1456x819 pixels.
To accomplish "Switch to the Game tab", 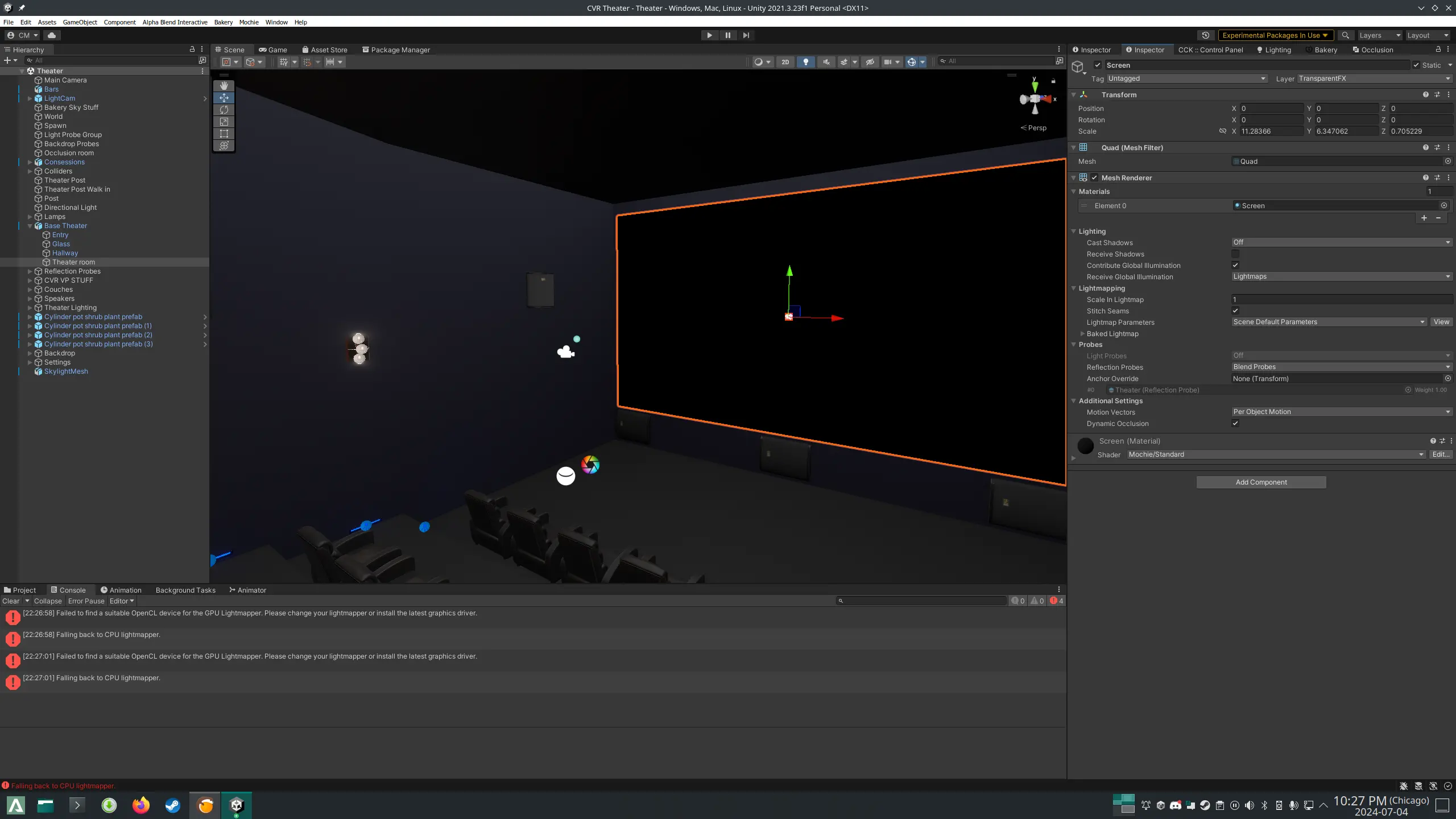I will click(273, 50).
